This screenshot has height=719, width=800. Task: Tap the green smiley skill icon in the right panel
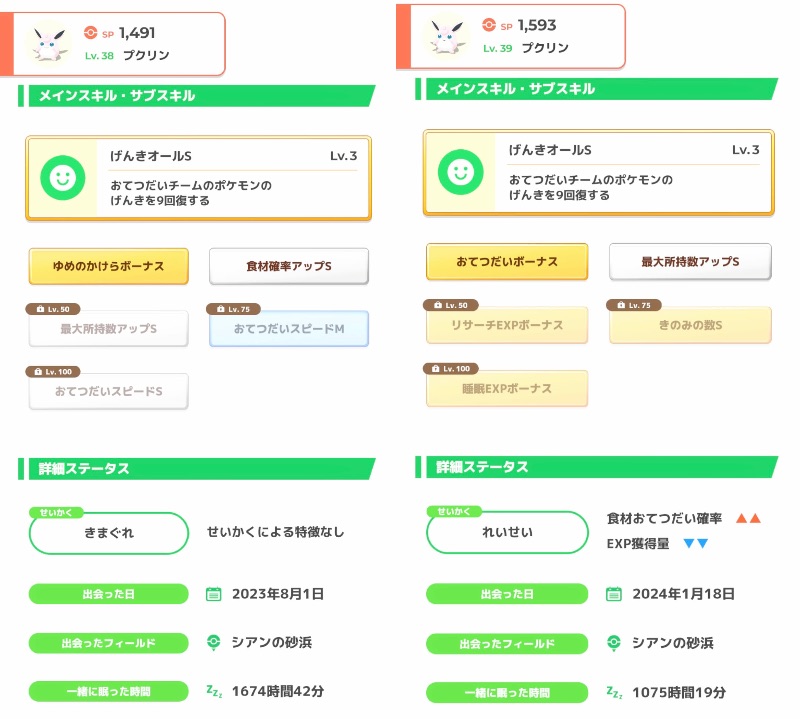(x=461, y=172)
